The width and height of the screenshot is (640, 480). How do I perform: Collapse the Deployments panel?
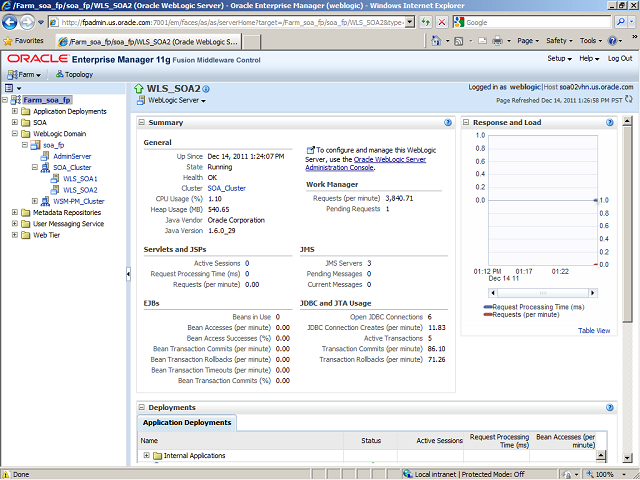pos(142,407)
